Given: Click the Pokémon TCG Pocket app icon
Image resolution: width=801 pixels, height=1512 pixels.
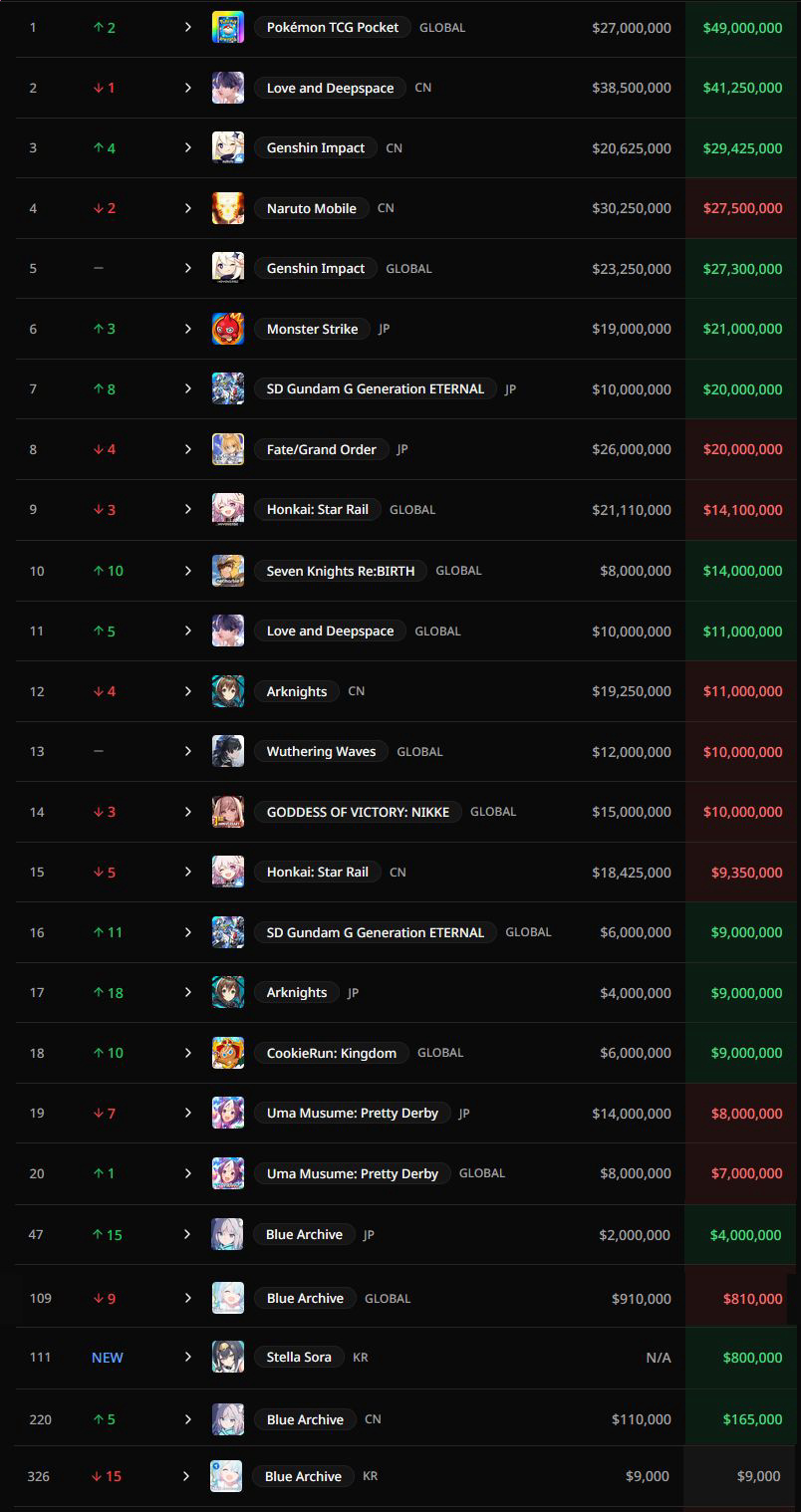Looking at the screenshot, I should click(228, 28).
